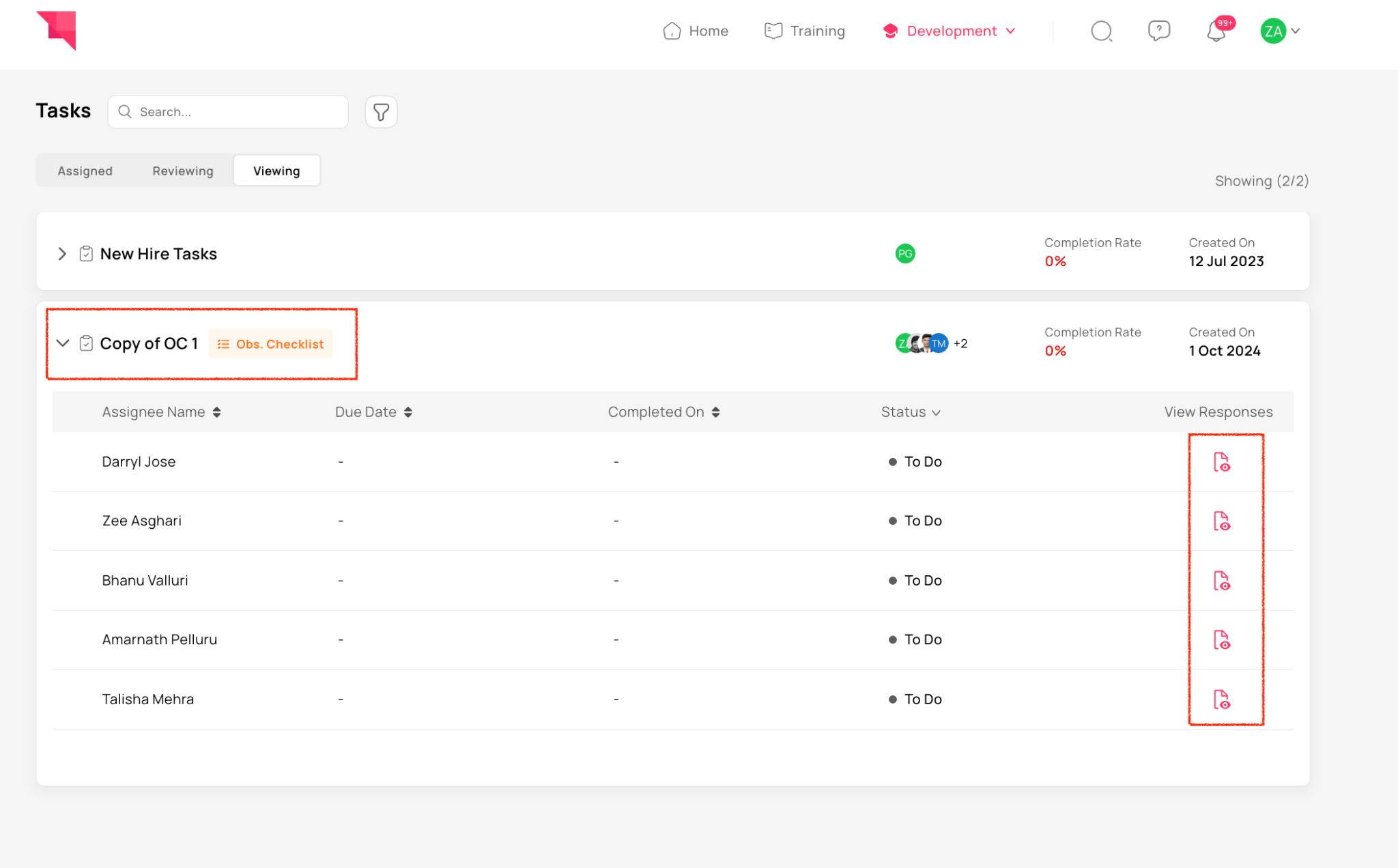1398x868 pixels.
Task: Open the notifications bell
Action: (1216, 31)
